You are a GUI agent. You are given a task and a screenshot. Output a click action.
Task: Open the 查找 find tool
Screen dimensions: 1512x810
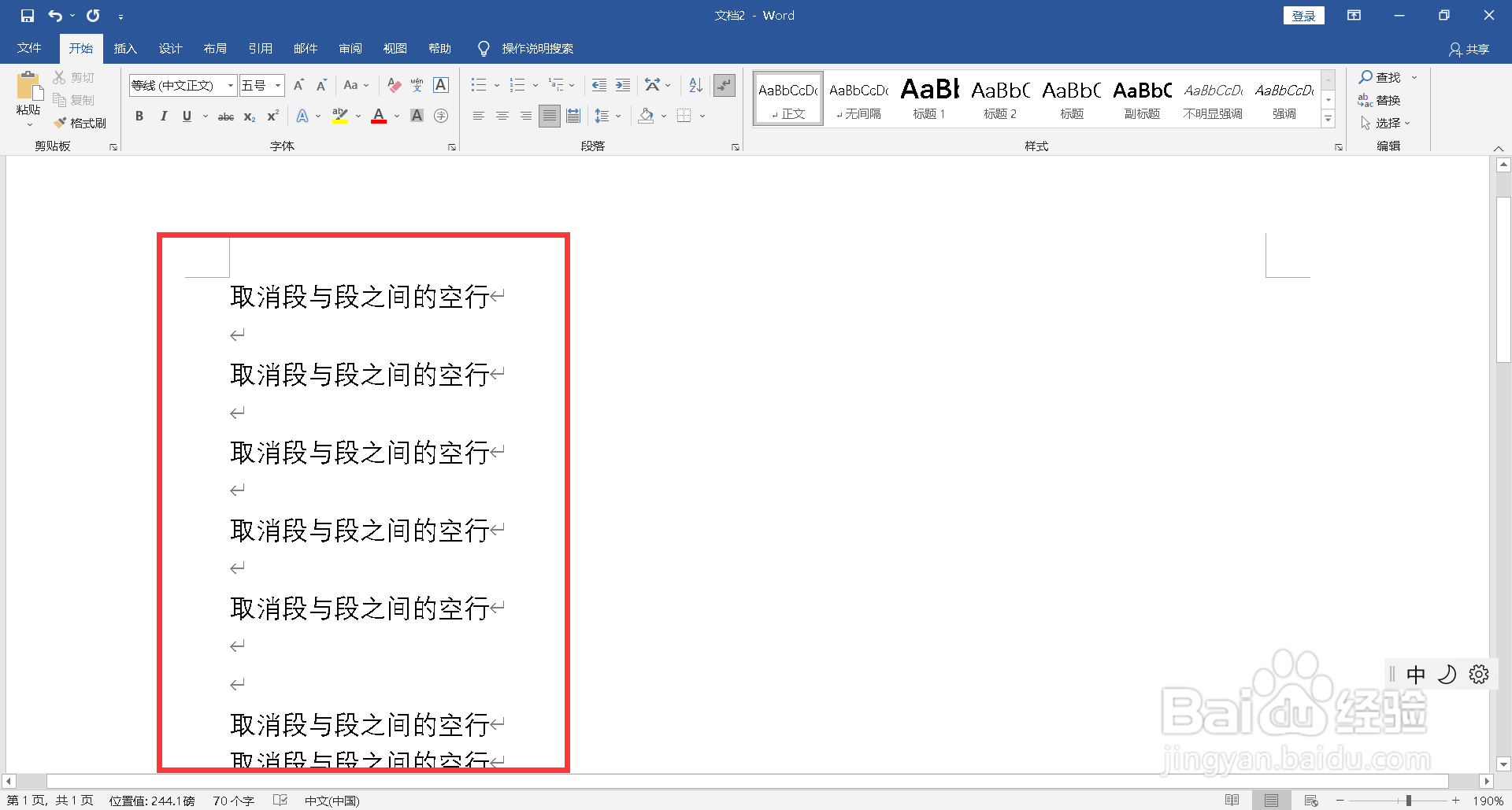[x=1380, y=77]
